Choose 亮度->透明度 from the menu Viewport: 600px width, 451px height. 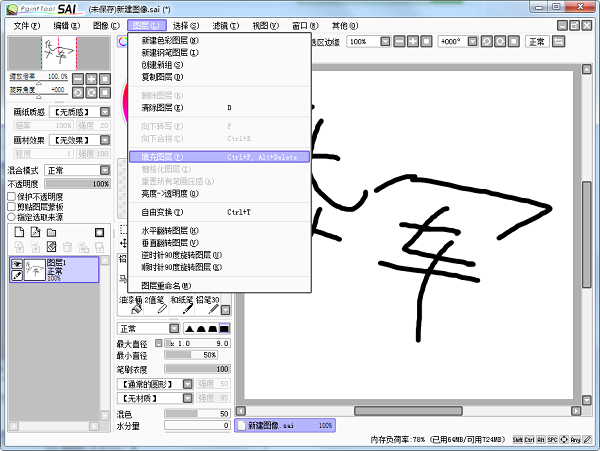[x=219, y=194]
